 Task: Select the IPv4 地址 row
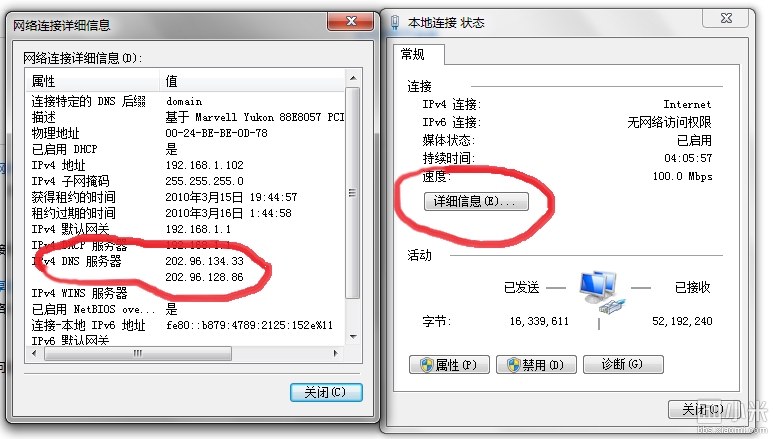186,165
